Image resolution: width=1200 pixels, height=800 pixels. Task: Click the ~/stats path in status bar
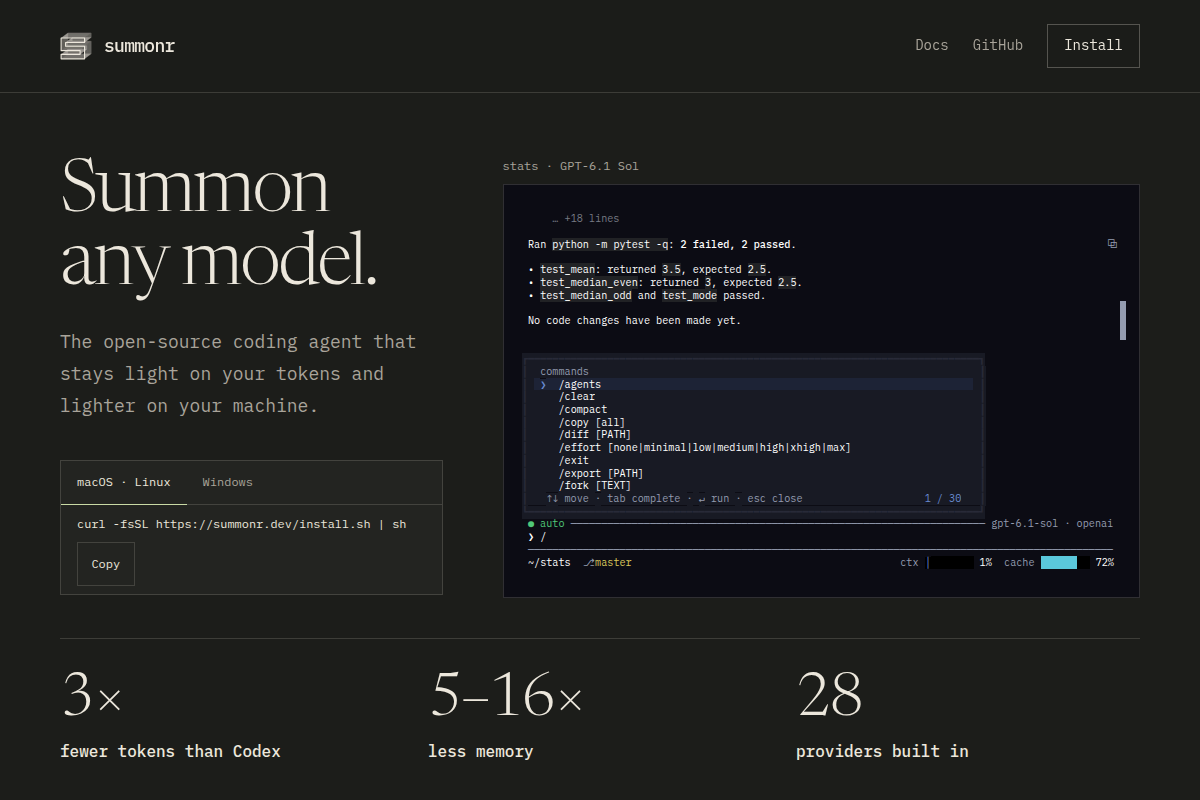tap(549, 563)
